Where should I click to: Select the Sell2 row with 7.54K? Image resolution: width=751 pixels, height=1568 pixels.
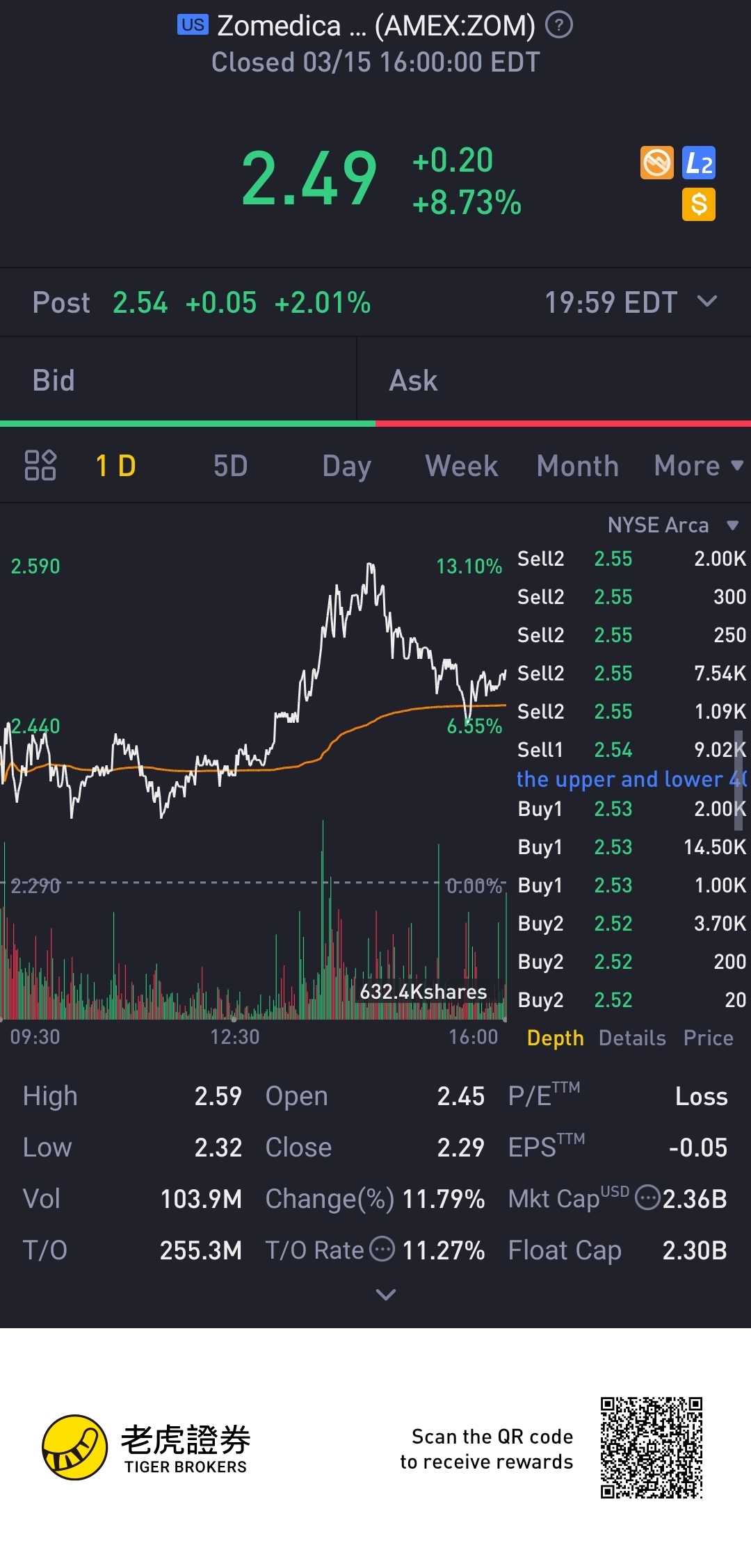point(631,673)
